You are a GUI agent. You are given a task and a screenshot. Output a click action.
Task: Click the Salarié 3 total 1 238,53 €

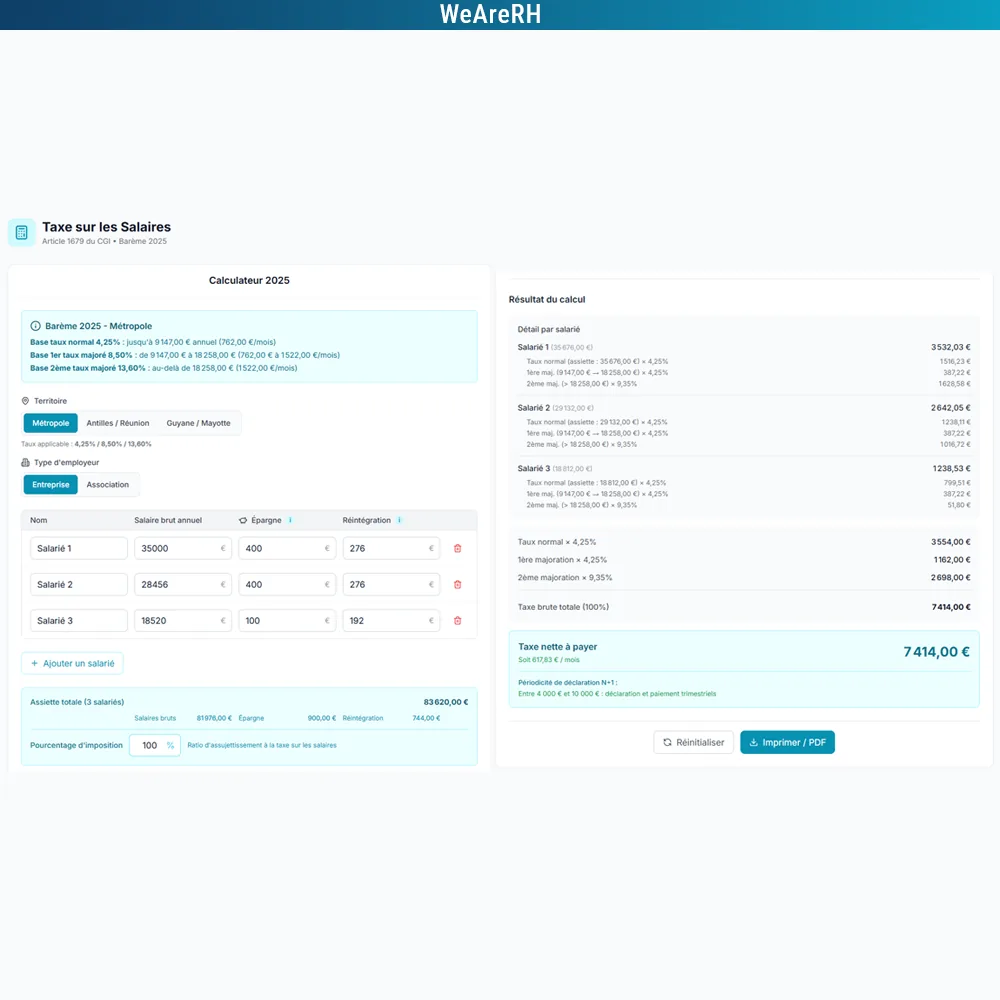[952, 469]
